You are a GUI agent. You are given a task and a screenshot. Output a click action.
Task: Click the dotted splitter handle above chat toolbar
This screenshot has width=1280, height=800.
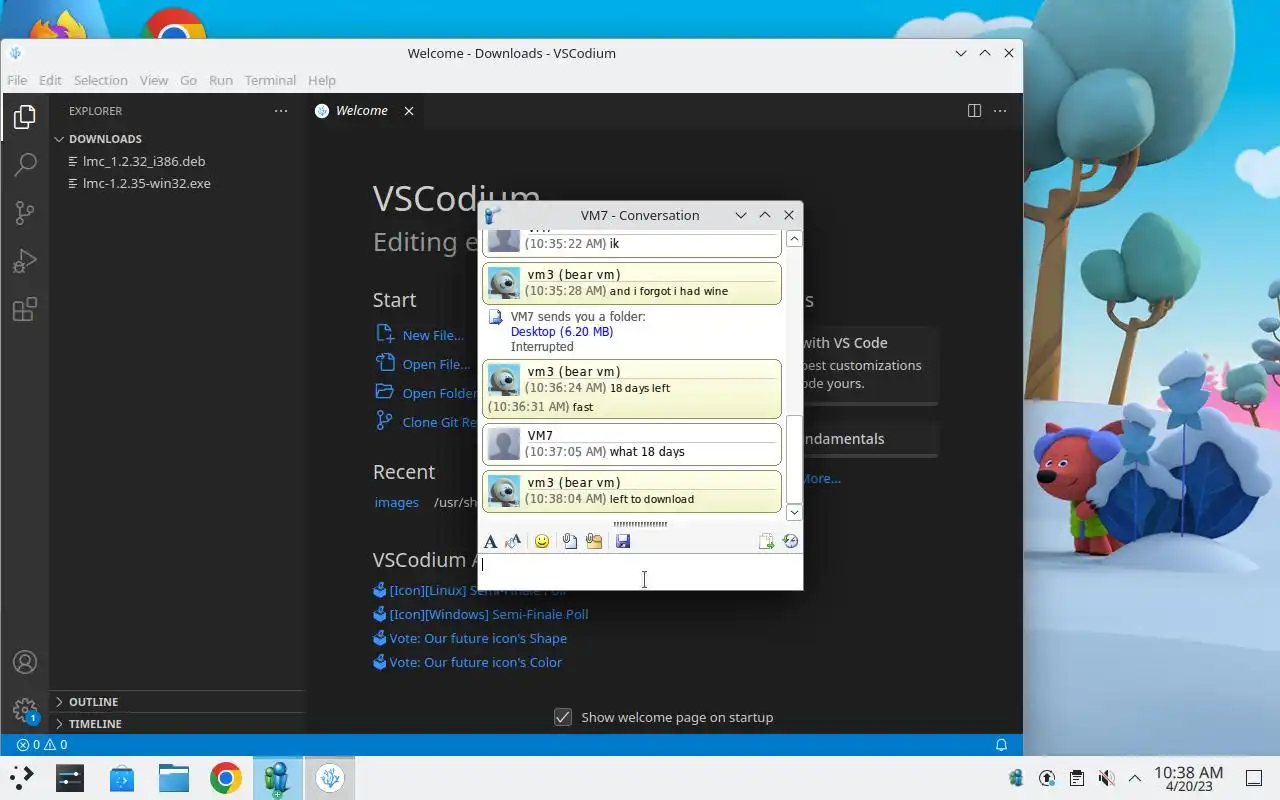[x=640, y=524]
